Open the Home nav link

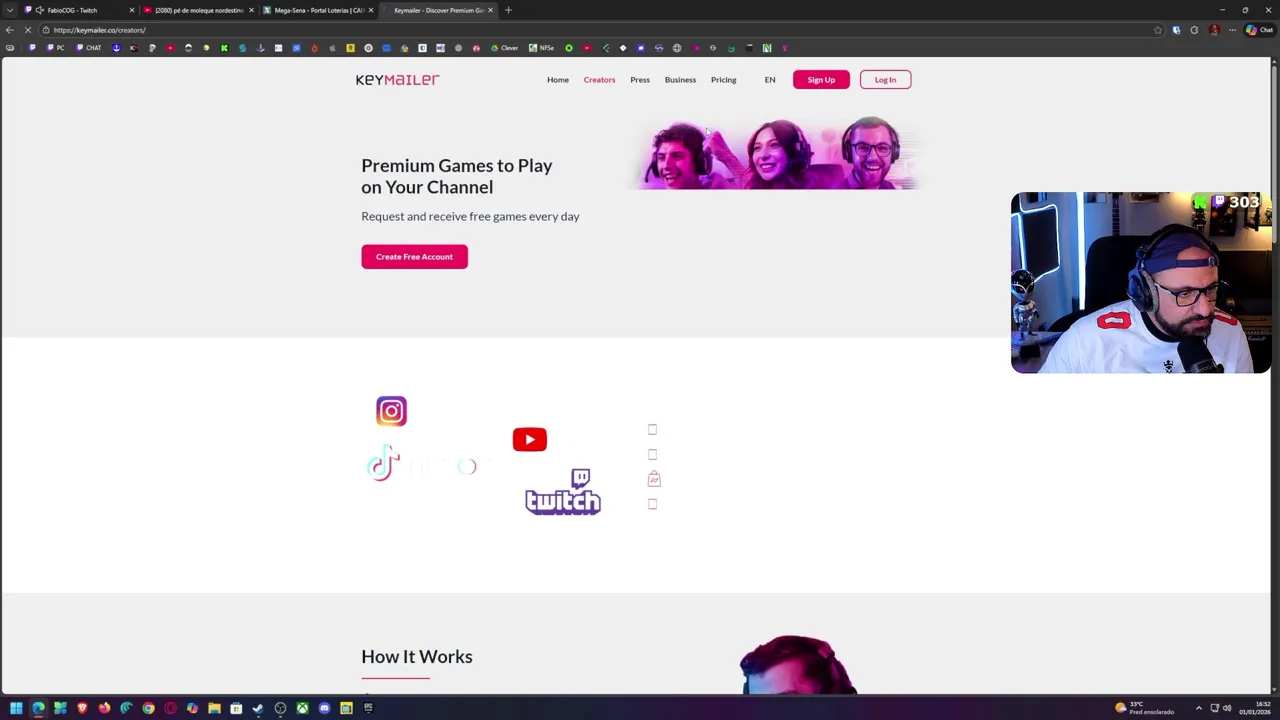558,80
